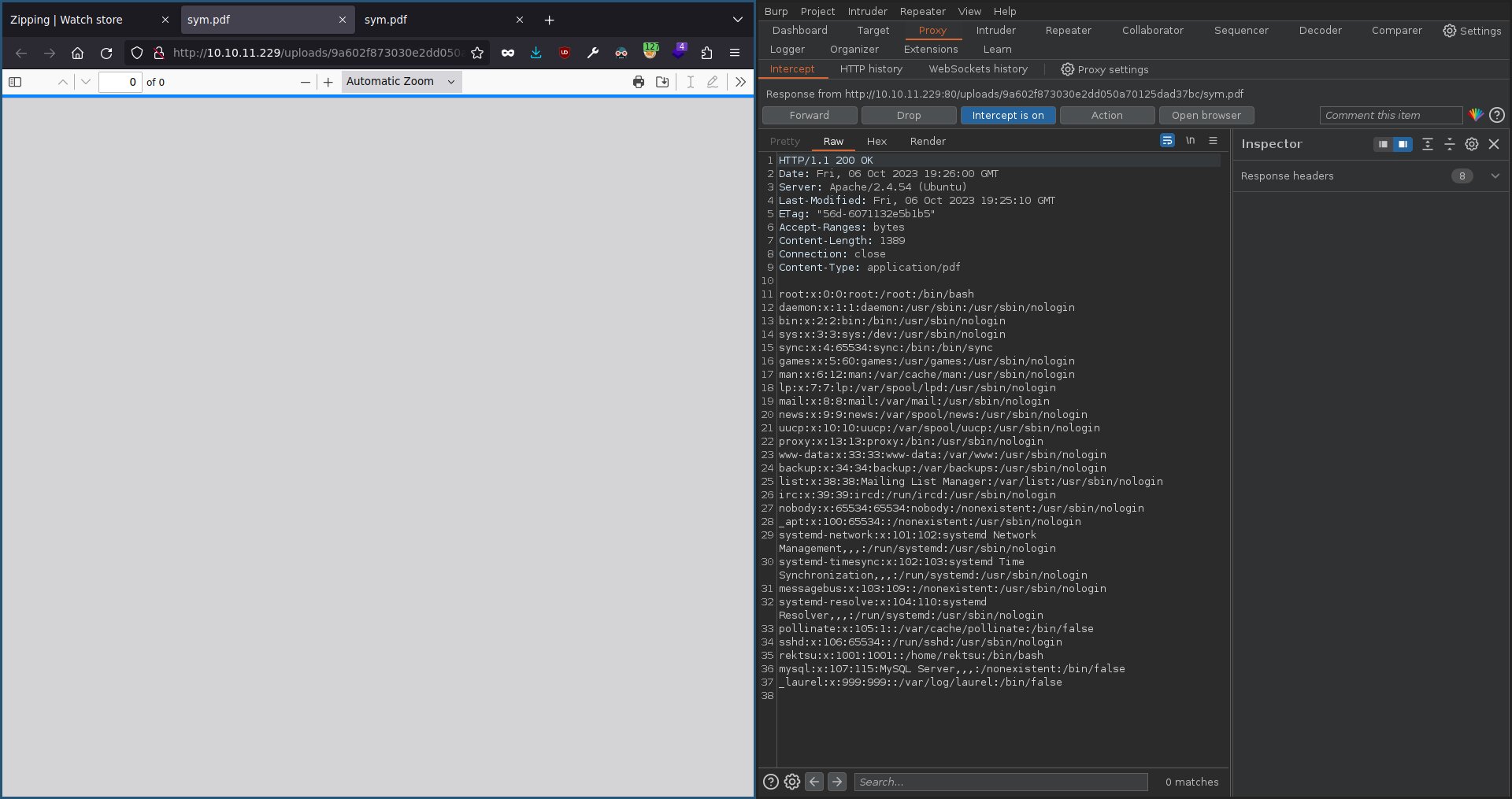Open the Burp menu
The image size is (1512, 799).
tap(776, 11)
